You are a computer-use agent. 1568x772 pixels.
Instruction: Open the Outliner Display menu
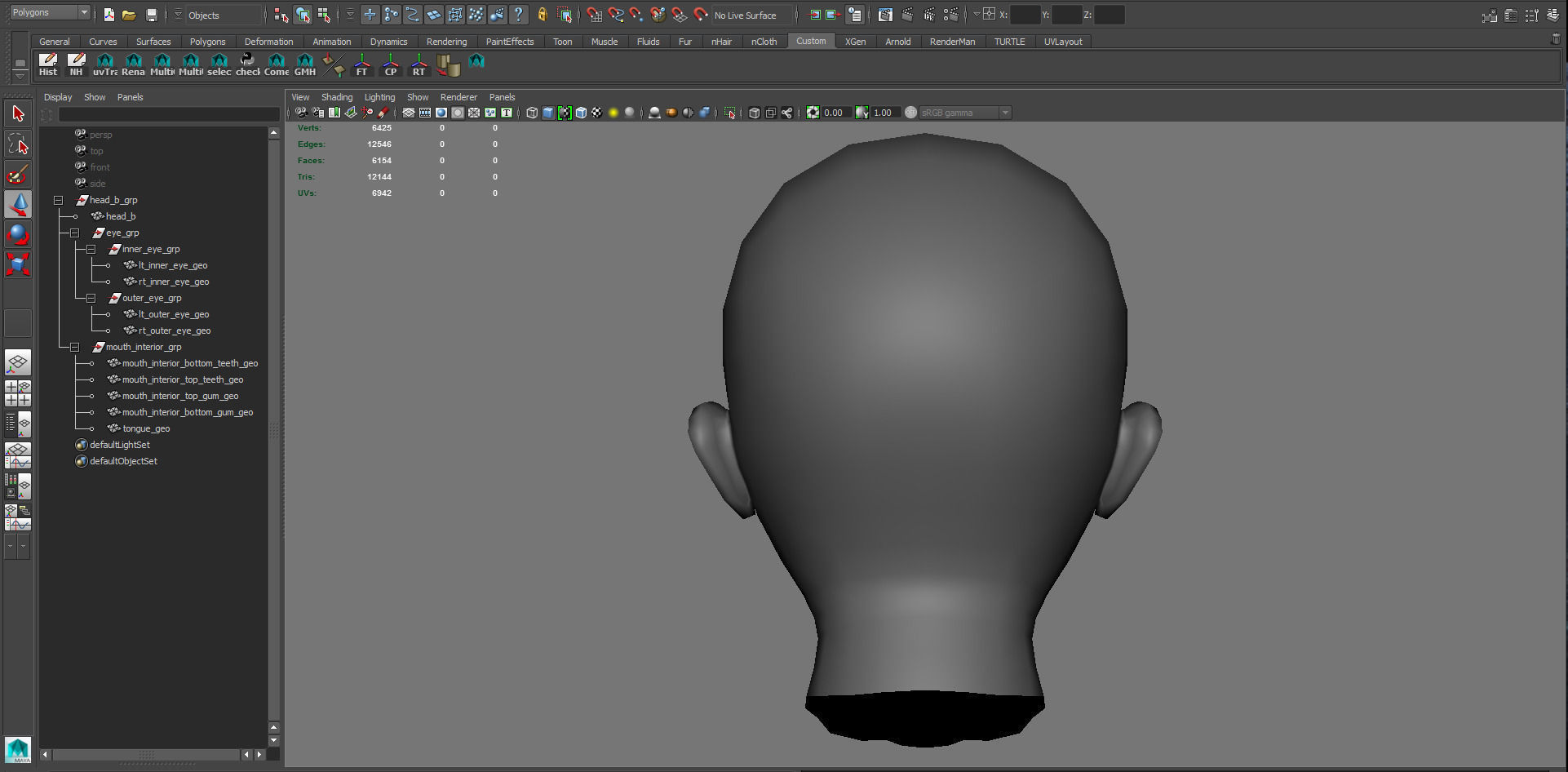pyautogui.click(x=58, y=97)
